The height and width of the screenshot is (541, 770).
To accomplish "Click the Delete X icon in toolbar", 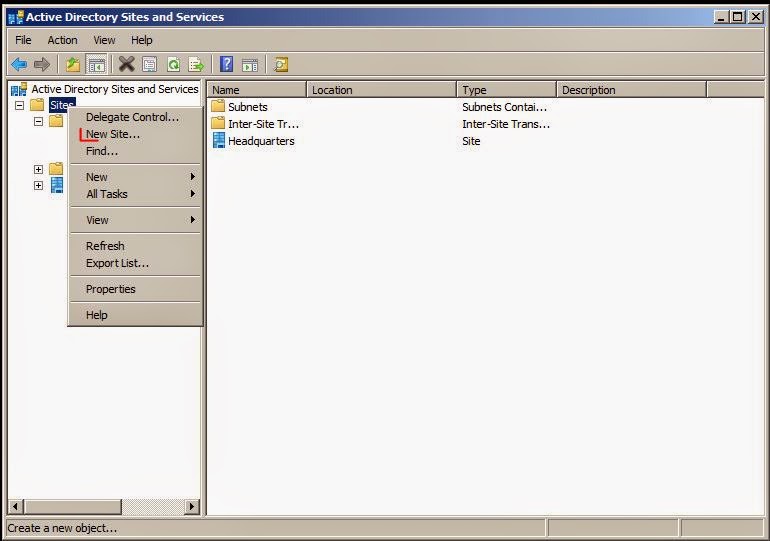I will [126, 64].
